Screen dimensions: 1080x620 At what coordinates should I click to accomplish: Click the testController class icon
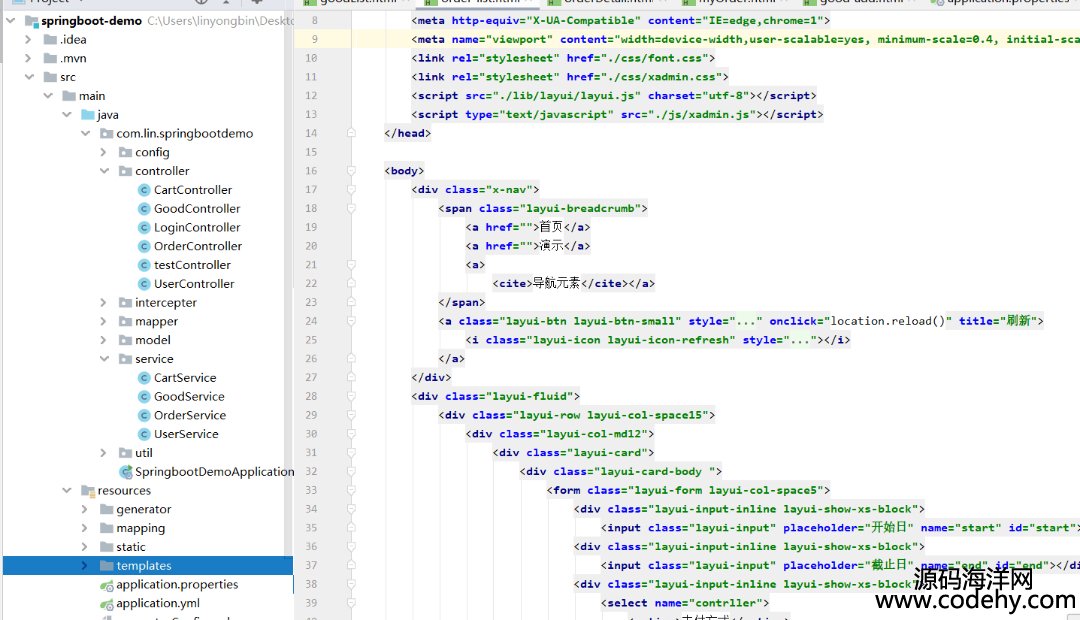144,265
